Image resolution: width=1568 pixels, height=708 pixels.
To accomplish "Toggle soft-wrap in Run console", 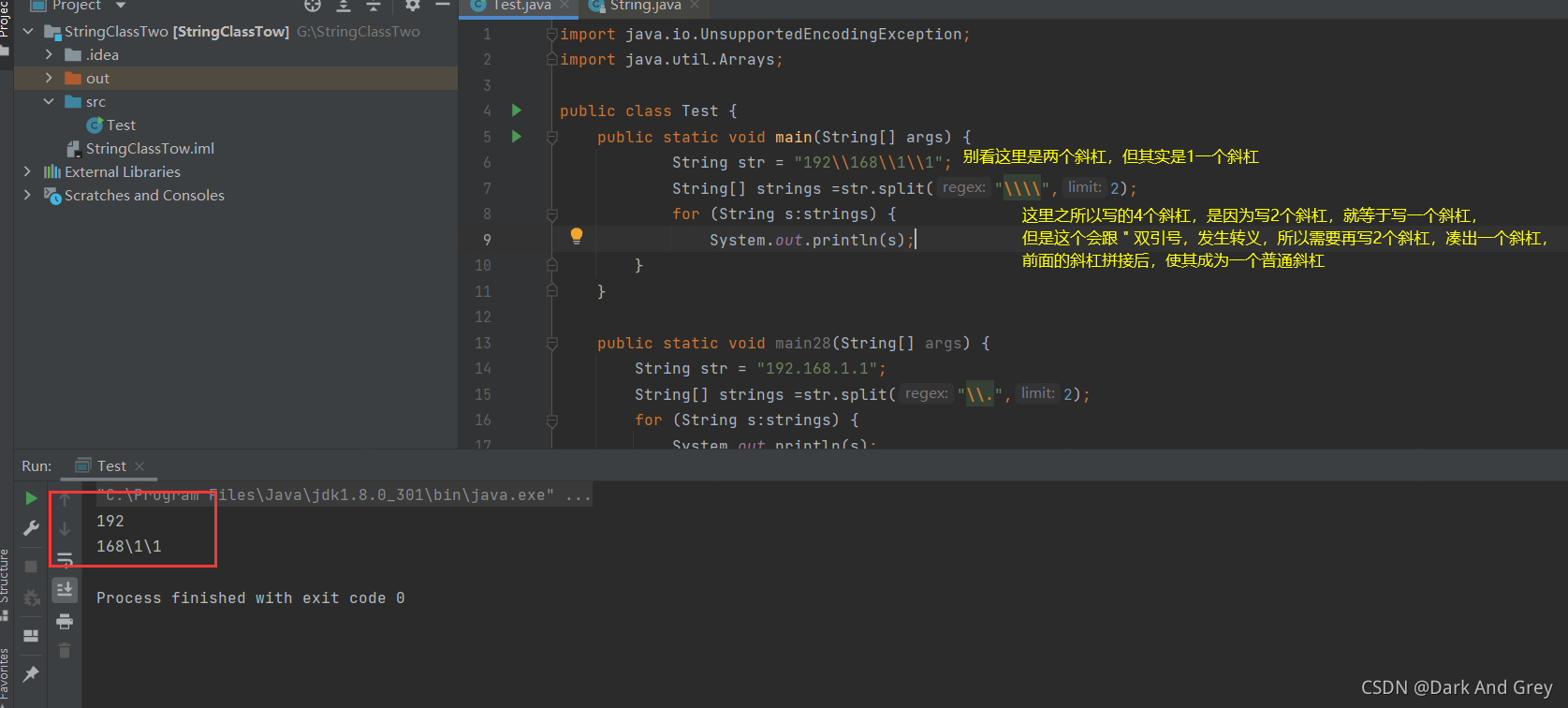I will click(x=65, y=560).
